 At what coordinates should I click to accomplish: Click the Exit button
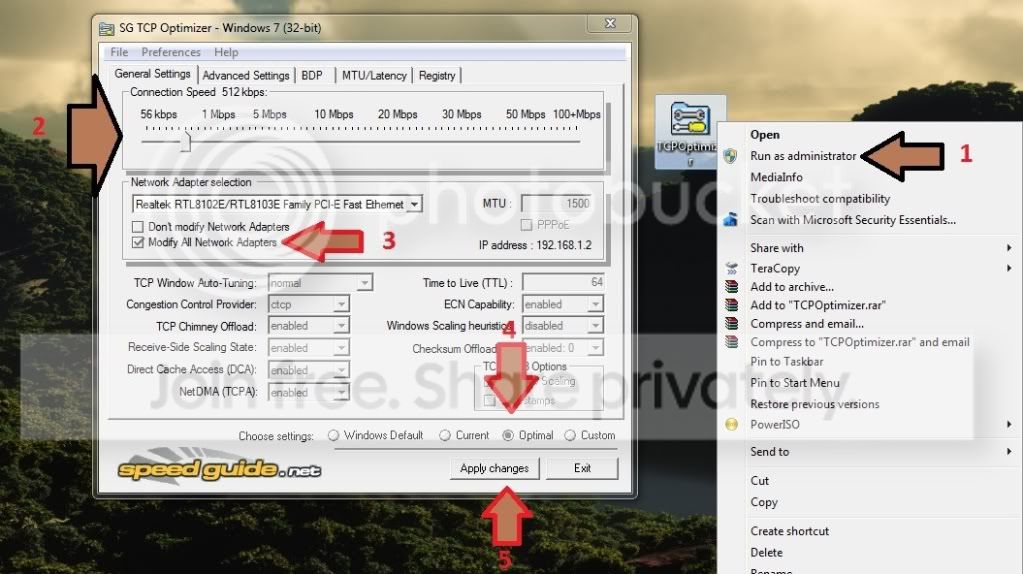[x=582, y=468]
